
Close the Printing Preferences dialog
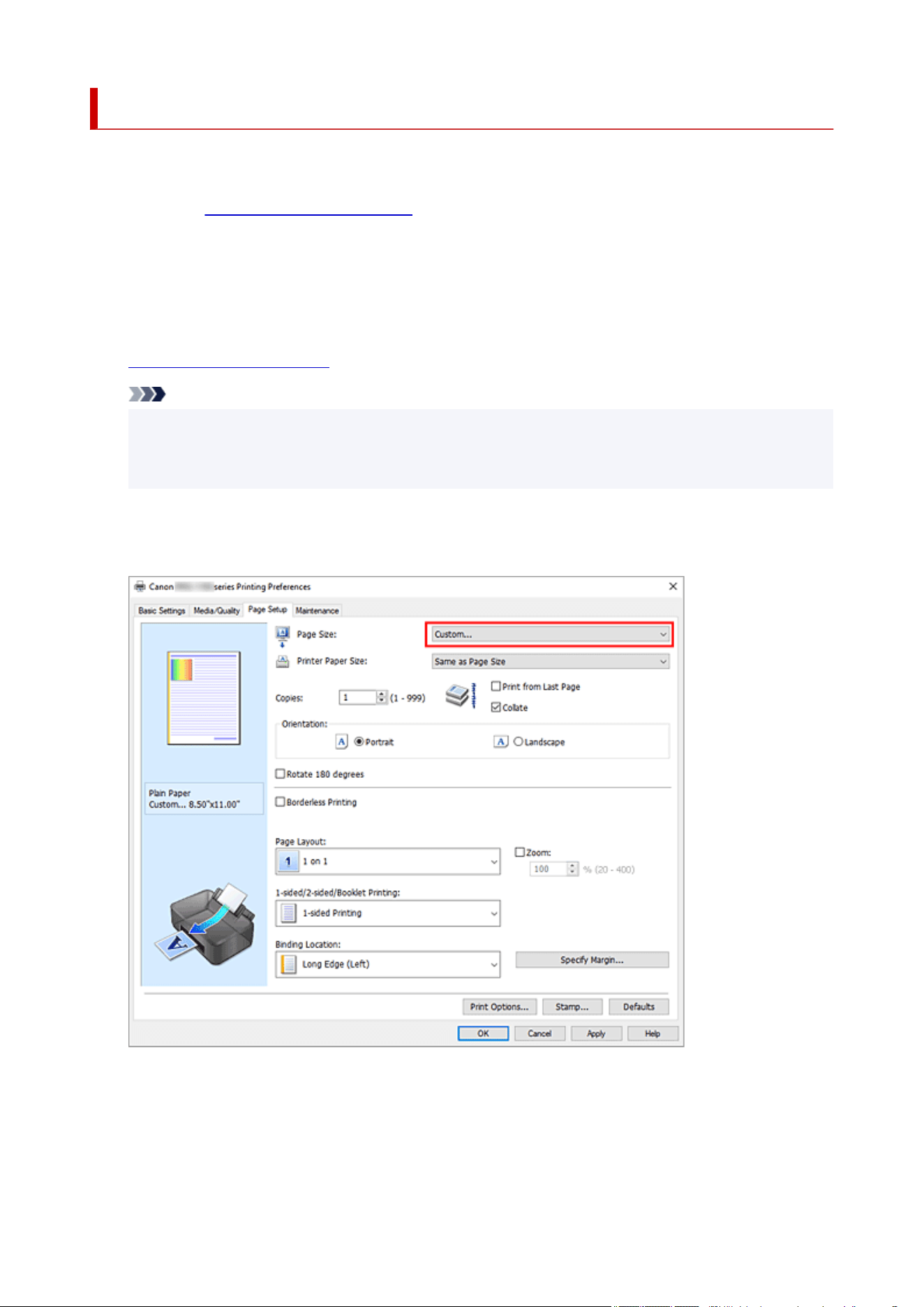click(673, 586)
